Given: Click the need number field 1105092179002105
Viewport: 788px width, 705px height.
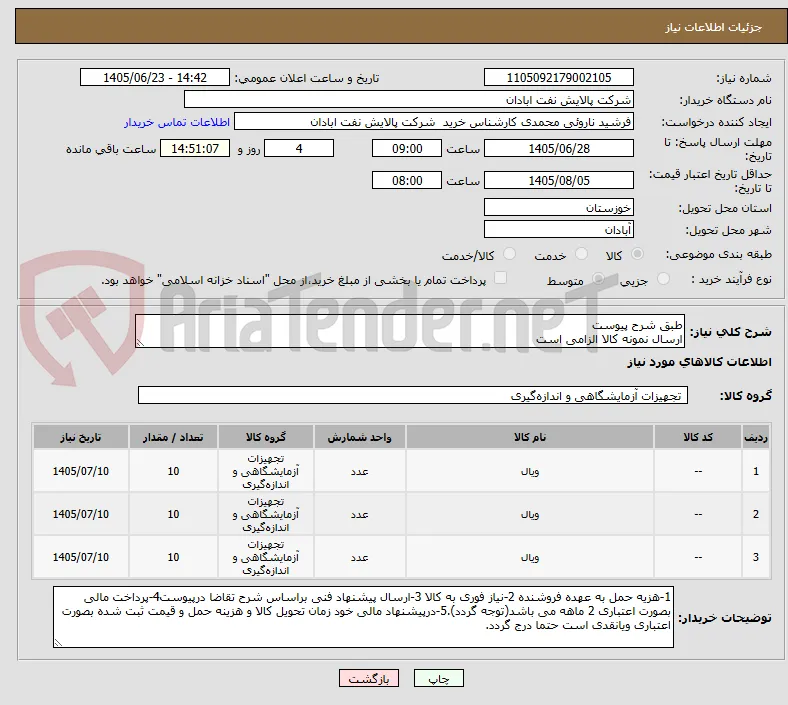Looking at the screenshot, I should coord(558,77).
